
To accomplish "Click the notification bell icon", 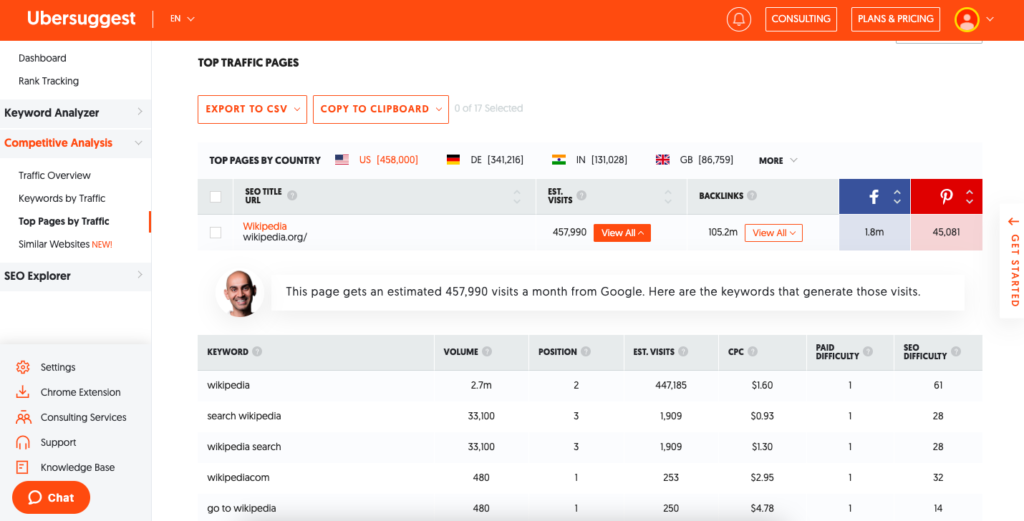I will click(739, 20).
